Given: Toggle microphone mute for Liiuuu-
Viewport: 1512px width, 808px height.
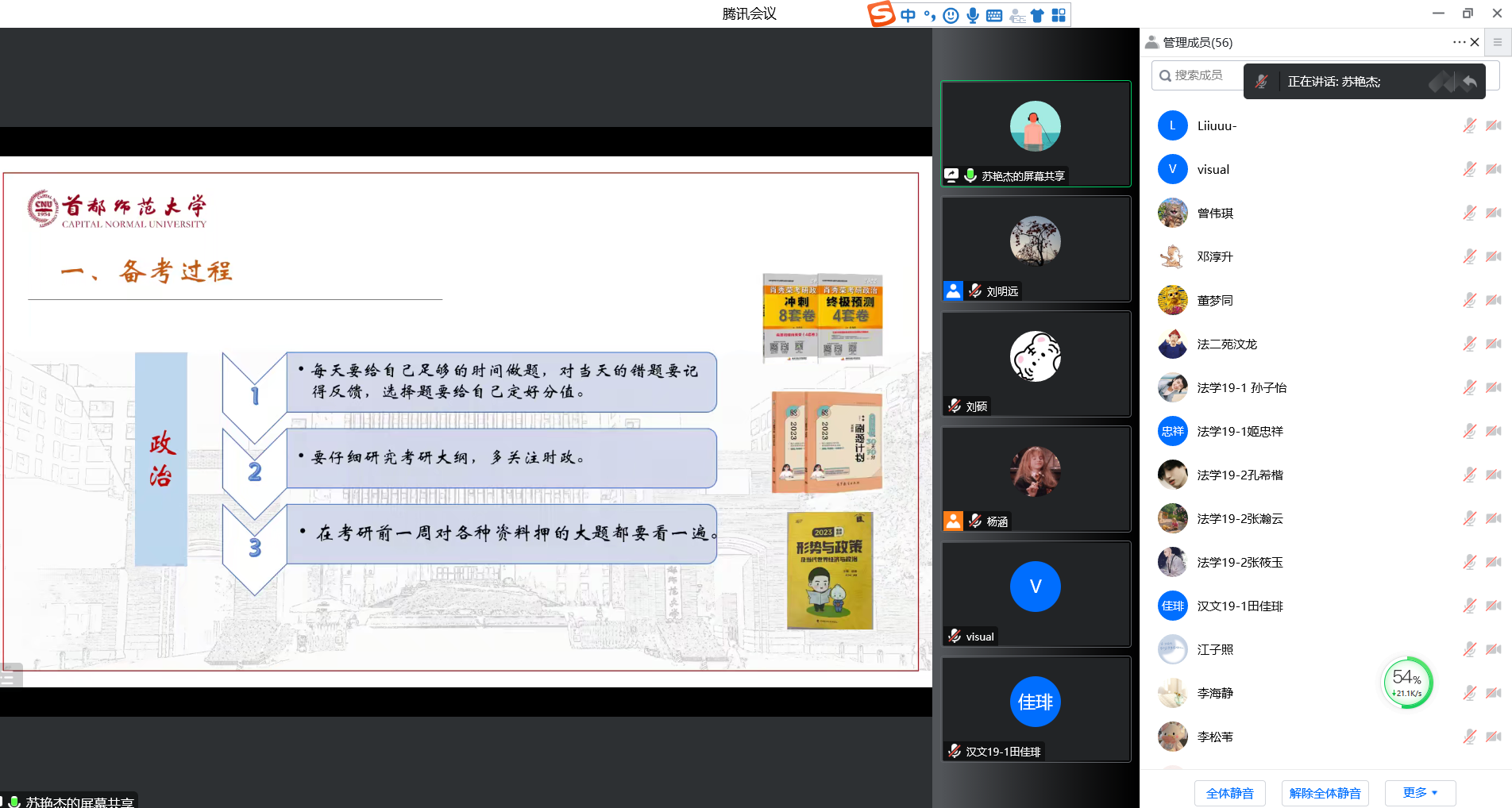Looking at the screenshot, I should point(1469,125).
